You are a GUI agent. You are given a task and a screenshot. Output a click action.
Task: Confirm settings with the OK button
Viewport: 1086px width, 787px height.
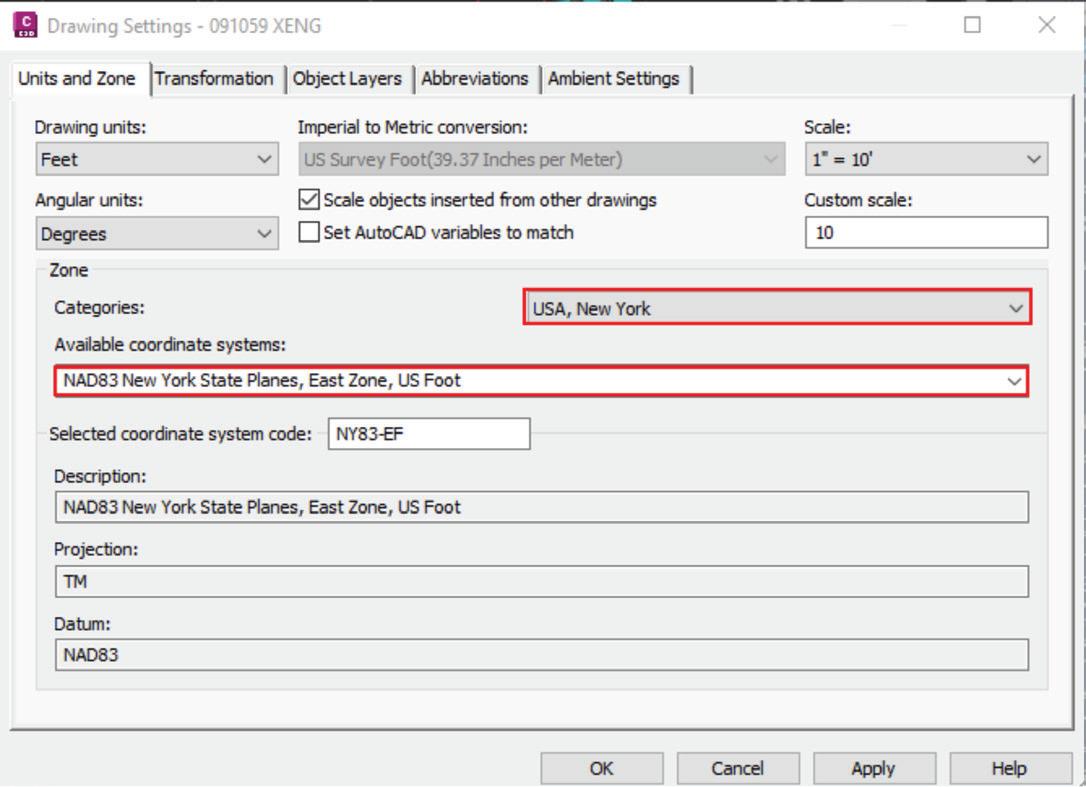point(602,769)
